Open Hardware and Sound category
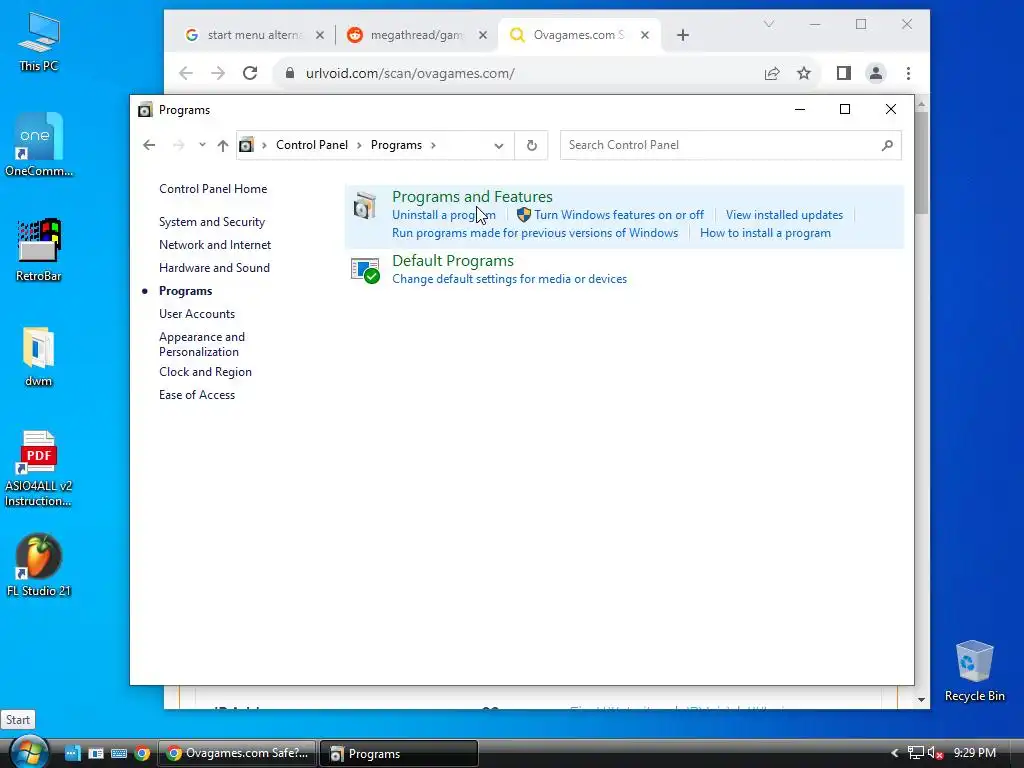 (214, 268)
